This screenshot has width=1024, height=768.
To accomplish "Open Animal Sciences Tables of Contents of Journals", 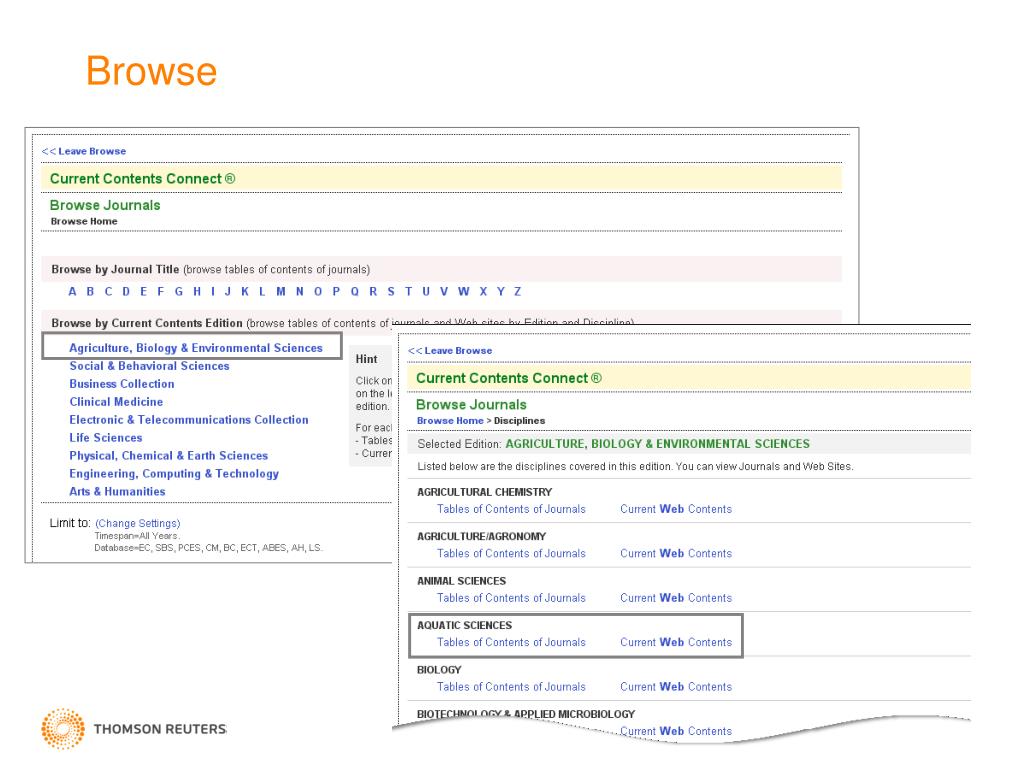I will (511, 598).
